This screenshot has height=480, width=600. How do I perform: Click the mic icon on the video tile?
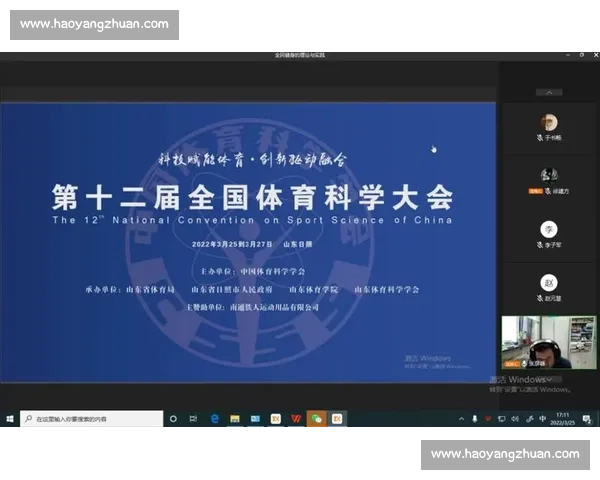pos(524,363)
